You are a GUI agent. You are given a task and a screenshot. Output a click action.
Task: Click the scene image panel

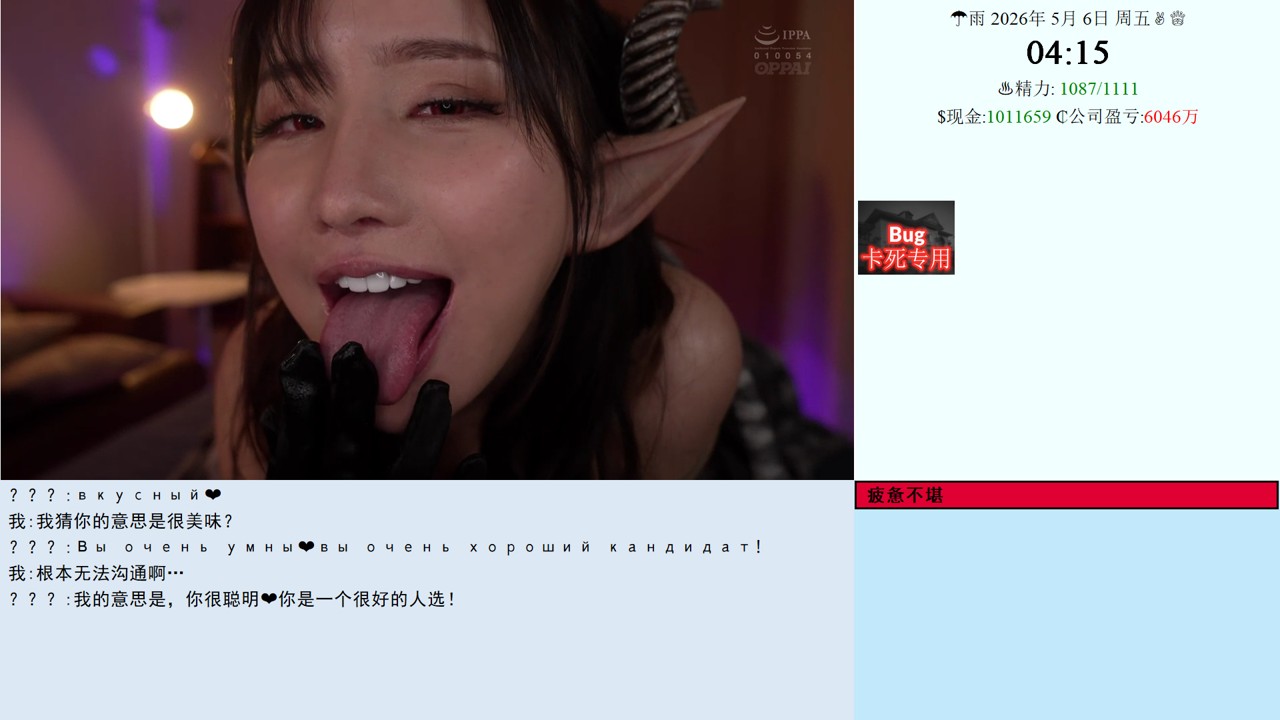[427, 240]
